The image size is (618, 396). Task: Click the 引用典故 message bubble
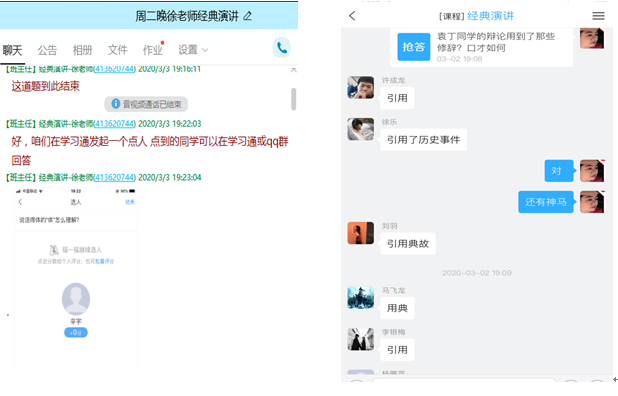[408, 244]
